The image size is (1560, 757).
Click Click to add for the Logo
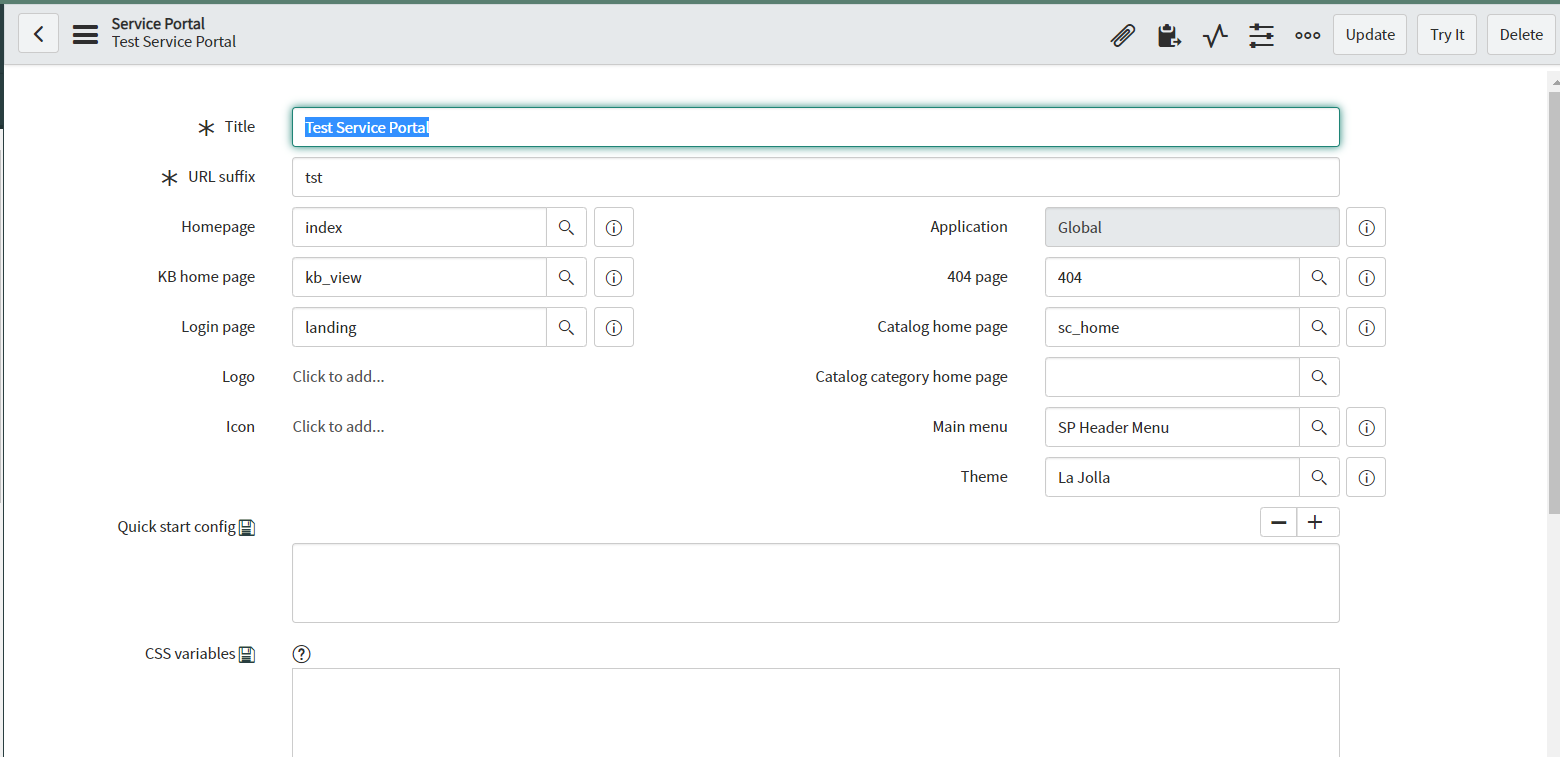pyautogui.click(x=338, y=376)
